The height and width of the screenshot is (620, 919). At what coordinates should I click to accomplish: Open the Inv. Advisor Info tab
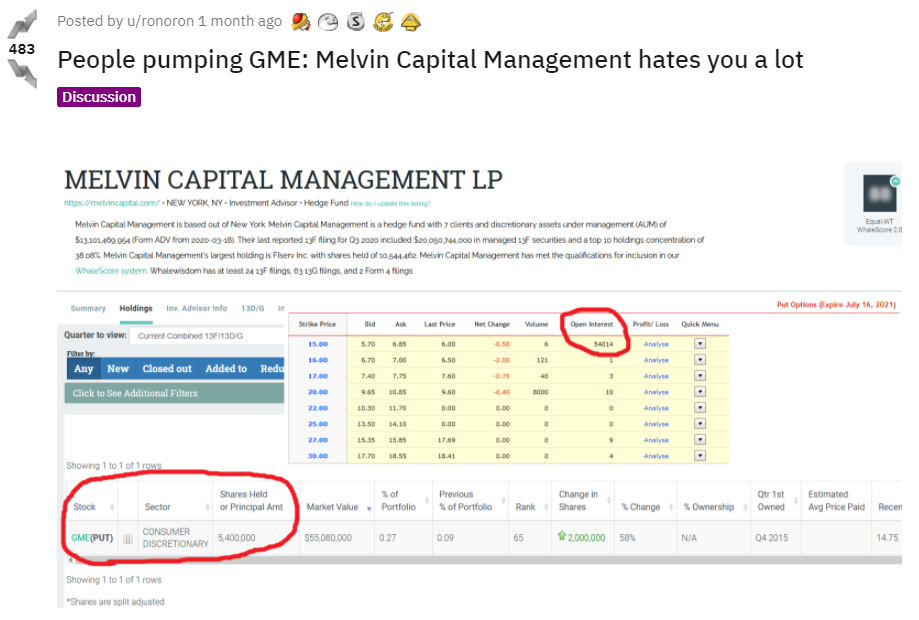coord(197,308)
